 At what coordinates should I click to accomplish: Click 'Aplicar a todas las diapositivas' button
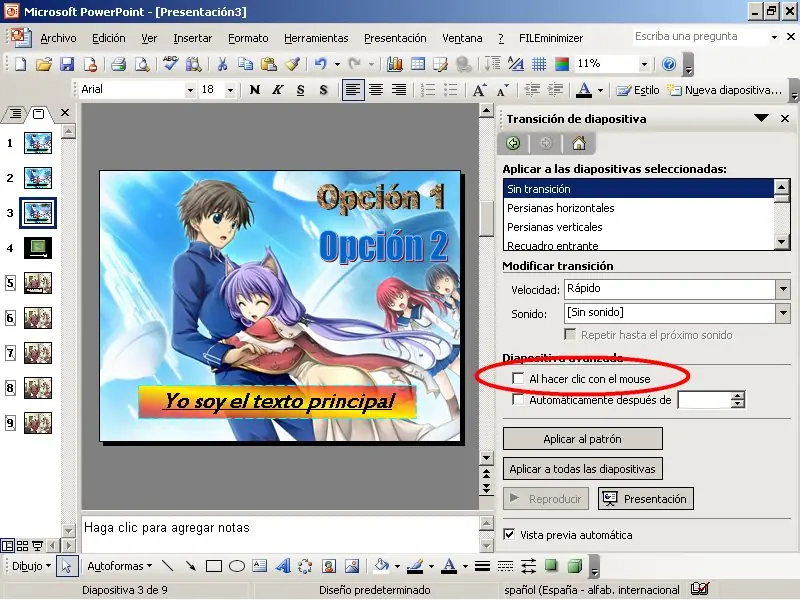coord(582,469)
